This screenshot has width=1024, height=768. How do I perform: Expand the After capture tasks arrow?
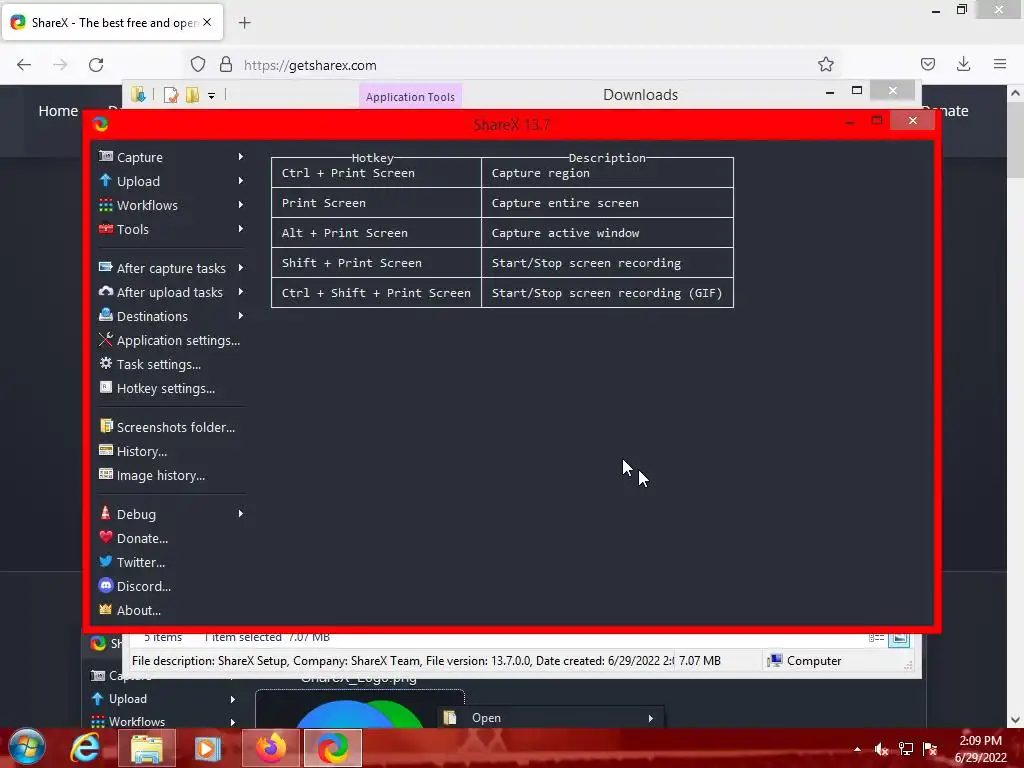click(240, 268)
